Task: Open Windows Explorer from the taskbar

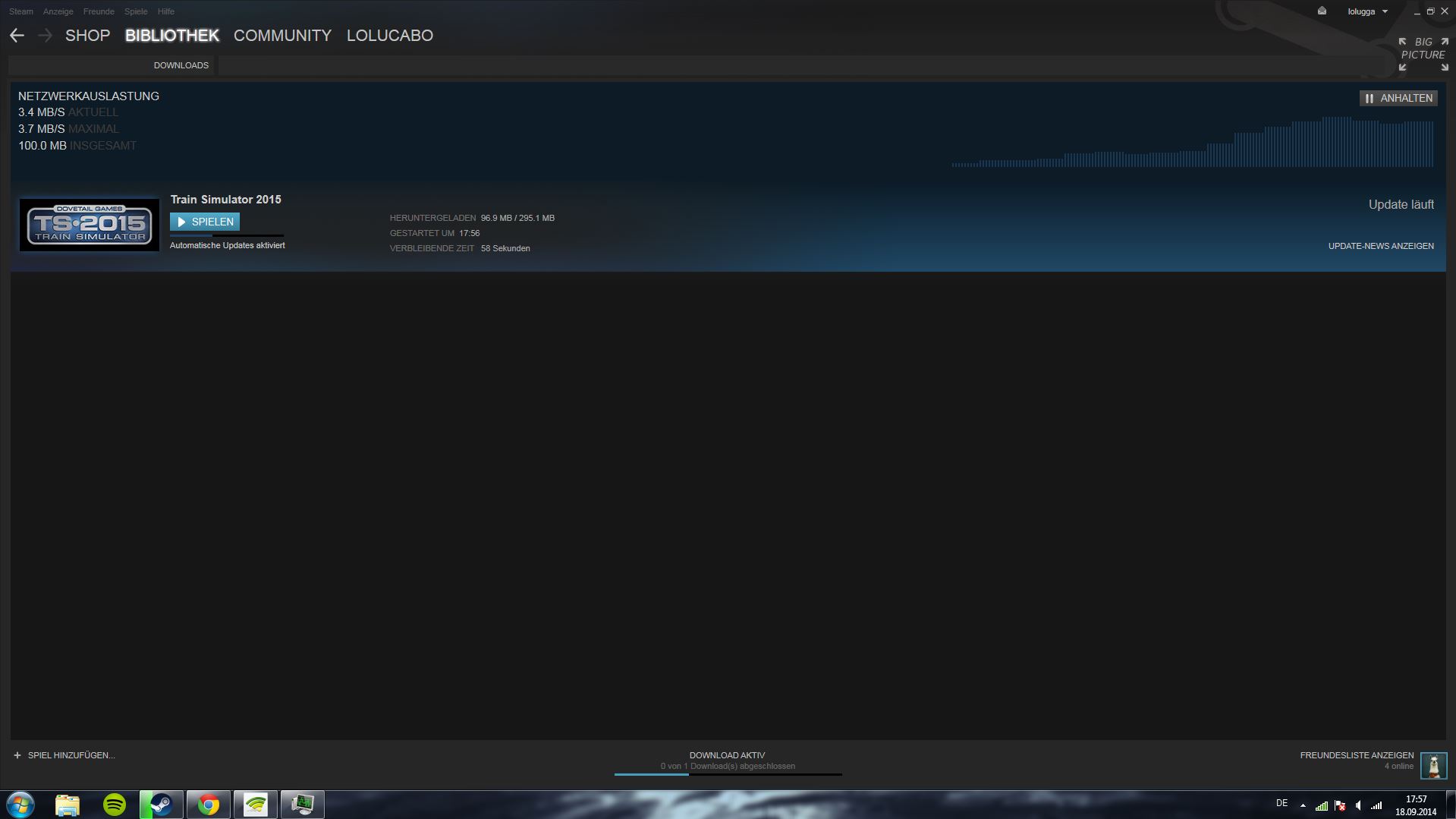Action: 68,805
